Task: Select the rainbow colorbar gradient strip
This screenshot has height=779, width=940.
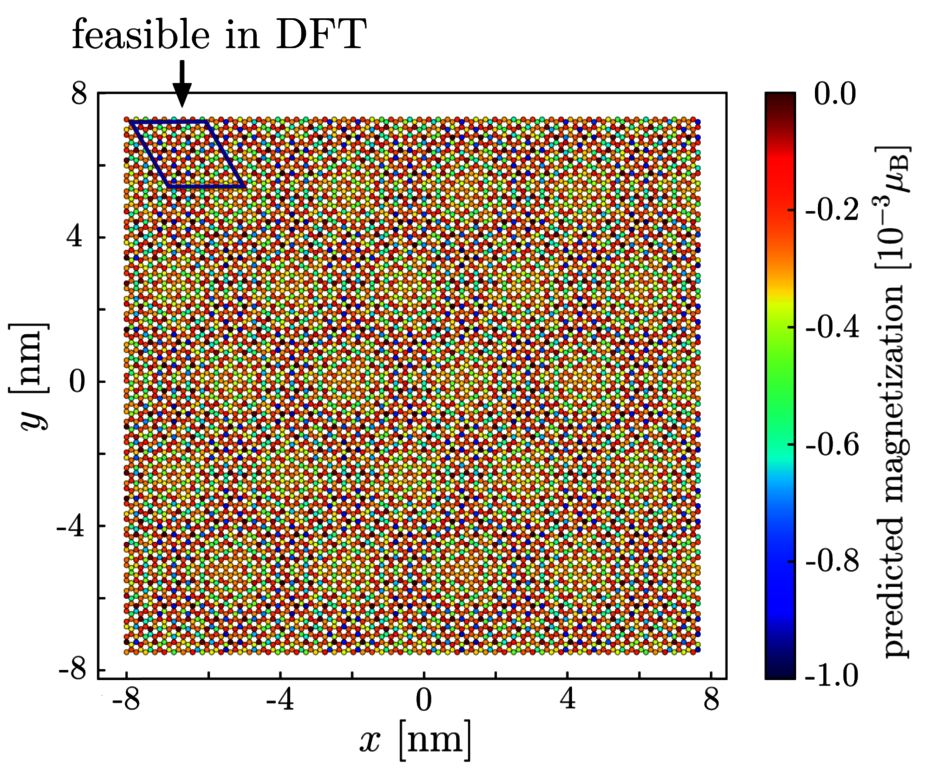Action: pos(780,386)
